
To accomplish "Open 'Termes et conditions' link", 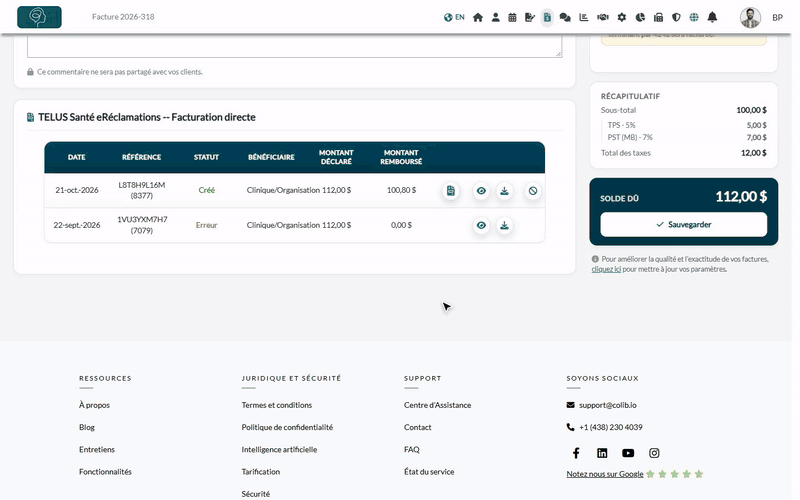I will (x=277, y=405).
